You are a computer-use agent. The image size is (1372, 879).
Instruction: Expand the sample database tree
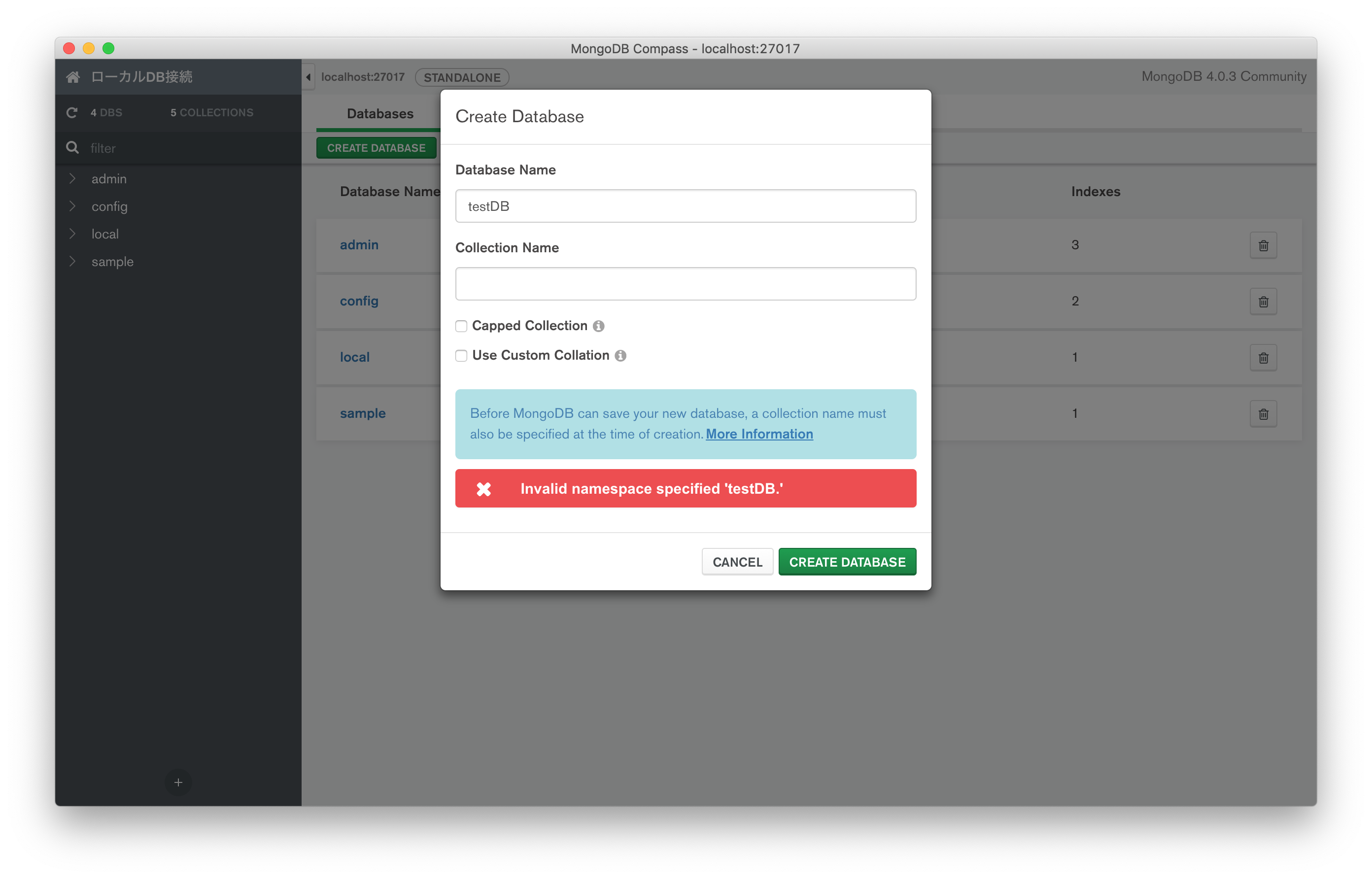[x=73, y=261]
